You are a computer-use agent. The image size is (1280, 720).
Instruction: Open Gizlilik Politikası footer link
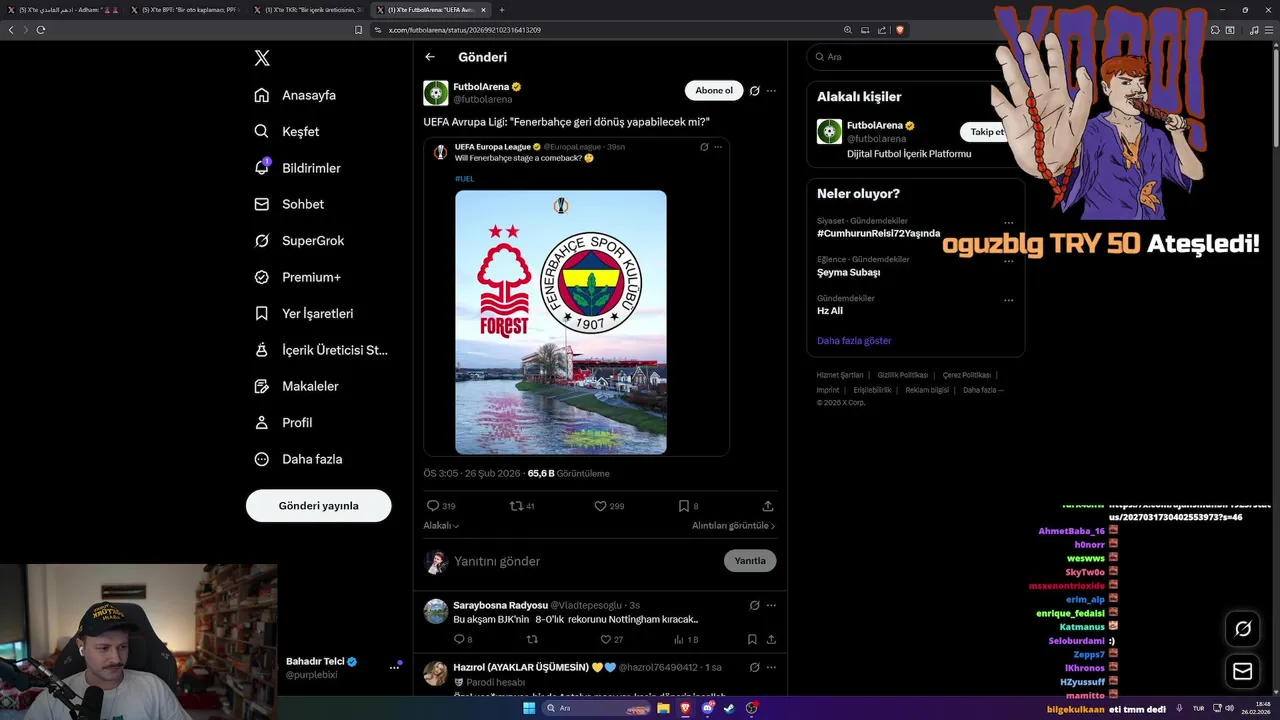[902, 375]
